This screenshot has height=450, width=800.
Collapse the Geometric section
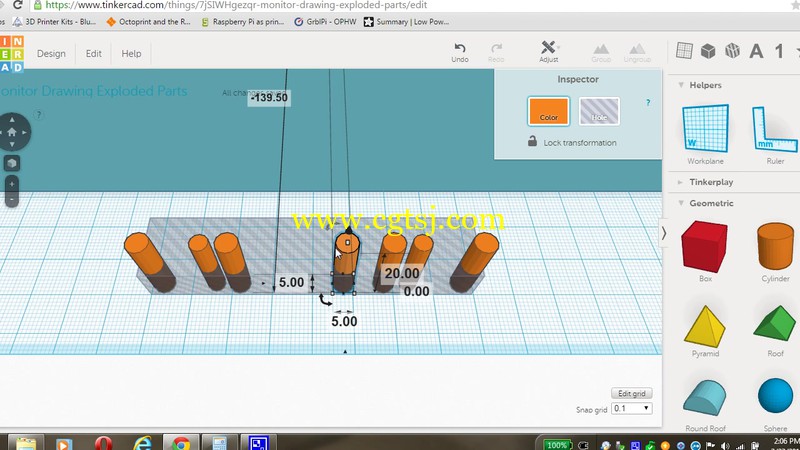[681, 203]
